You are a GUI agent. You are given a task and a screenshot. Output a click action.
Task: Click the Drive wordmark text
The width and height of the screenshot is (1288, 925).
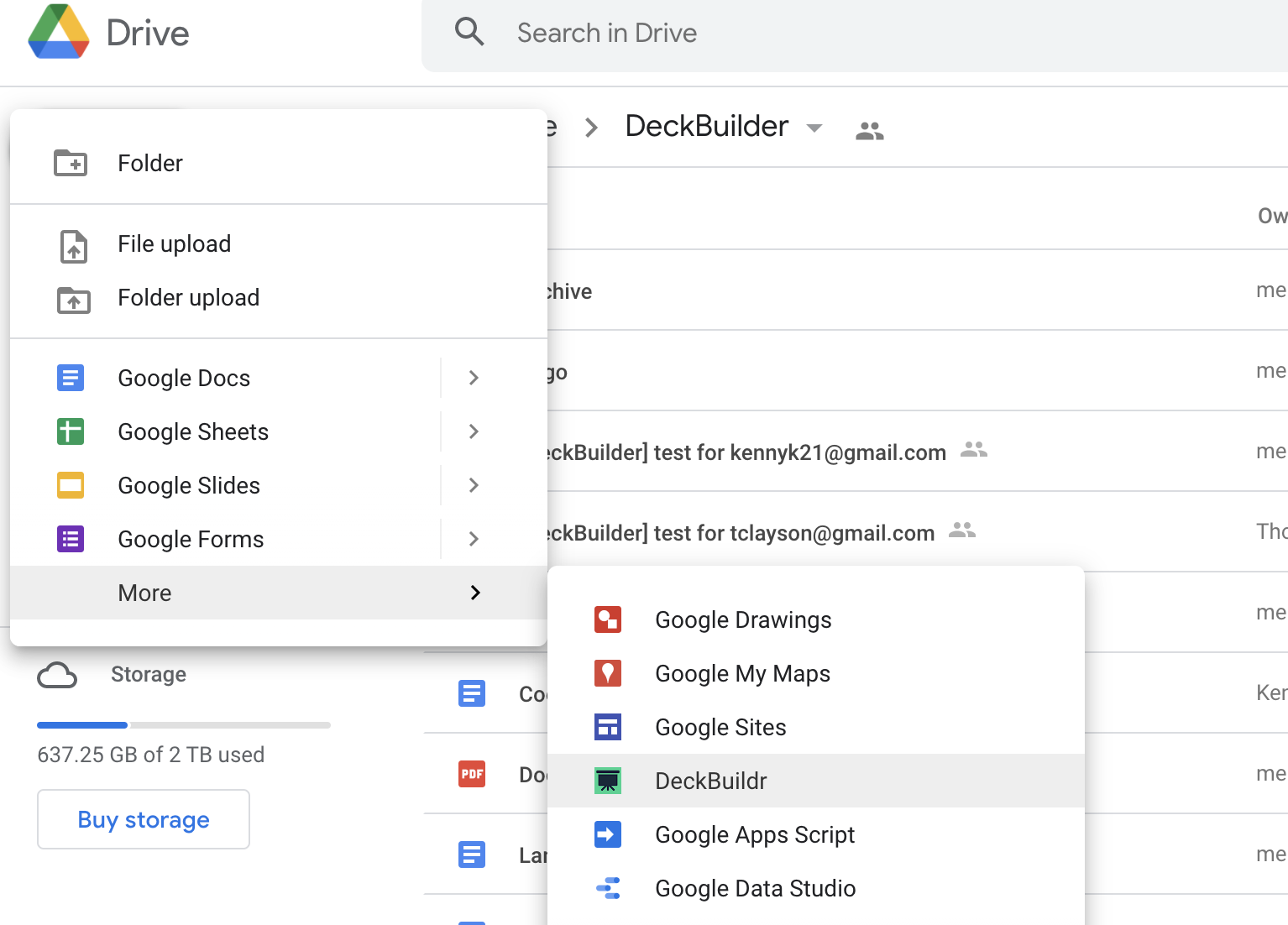(148, 34)
